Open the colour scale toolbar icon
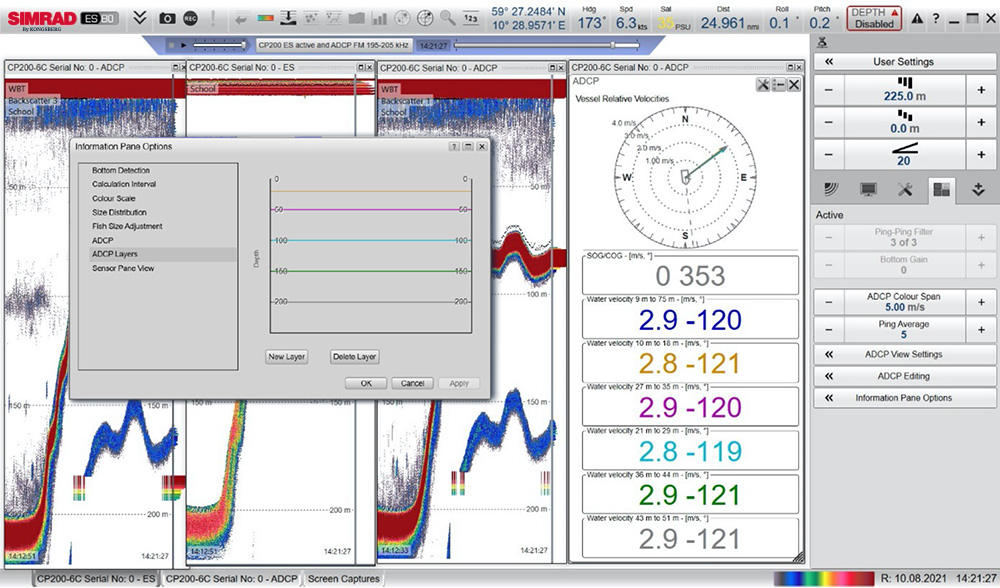Image resolution: width=1000 pixels, height=588 pixels. (x=265, y=17)
